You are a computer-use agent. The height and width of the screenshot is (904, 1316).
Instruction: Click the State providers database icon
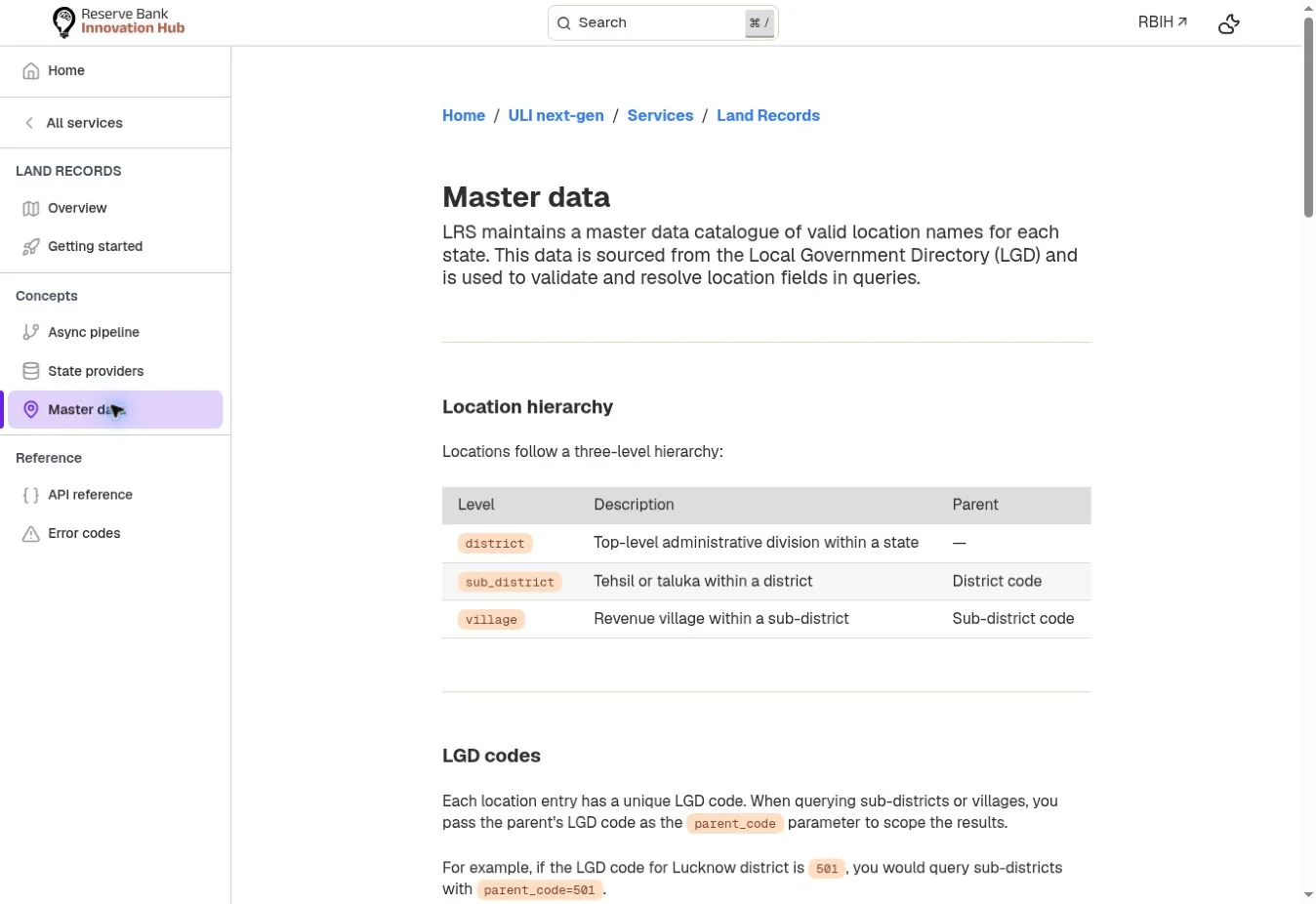pyautogui.click(x=31, y=371)
